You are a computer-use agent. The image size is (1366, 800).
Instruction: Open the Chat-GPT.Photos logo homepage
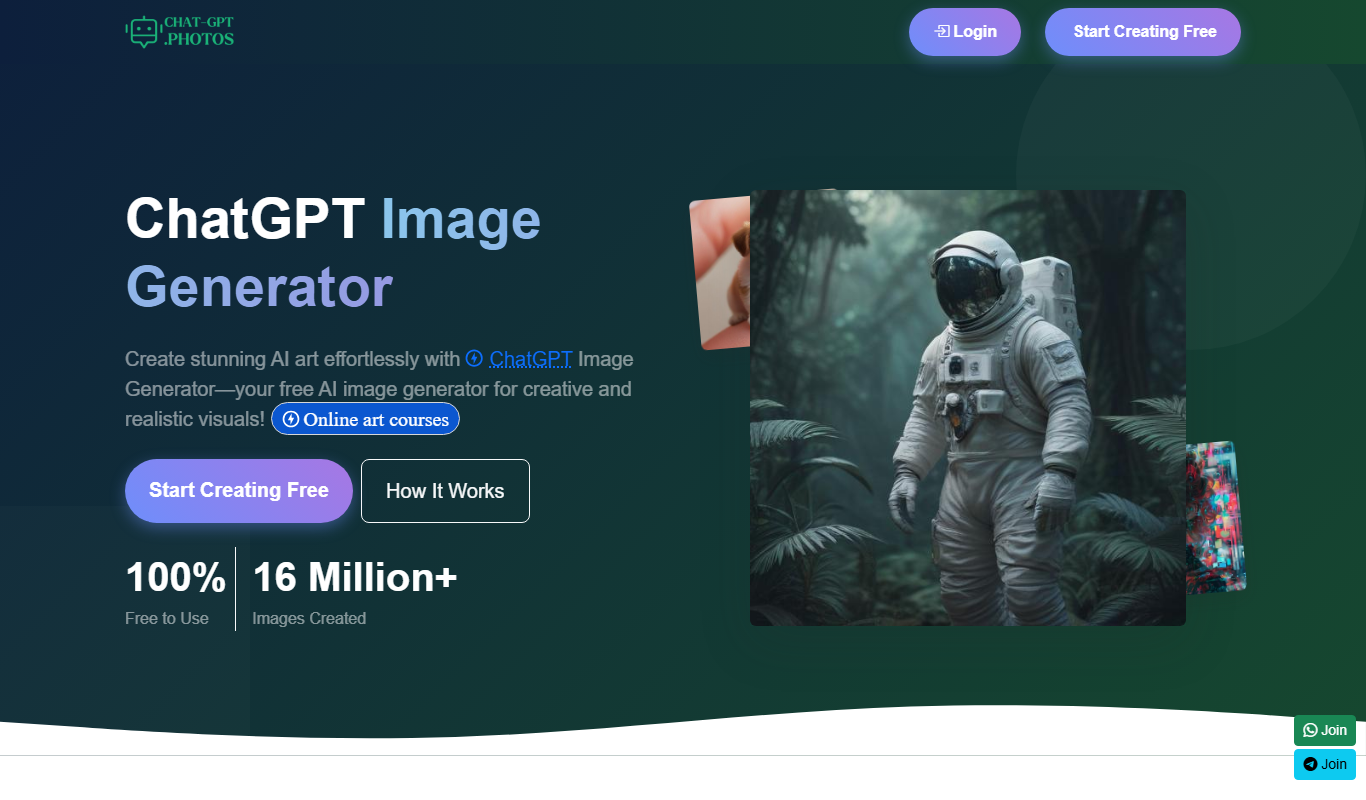(x=180, y=32)
